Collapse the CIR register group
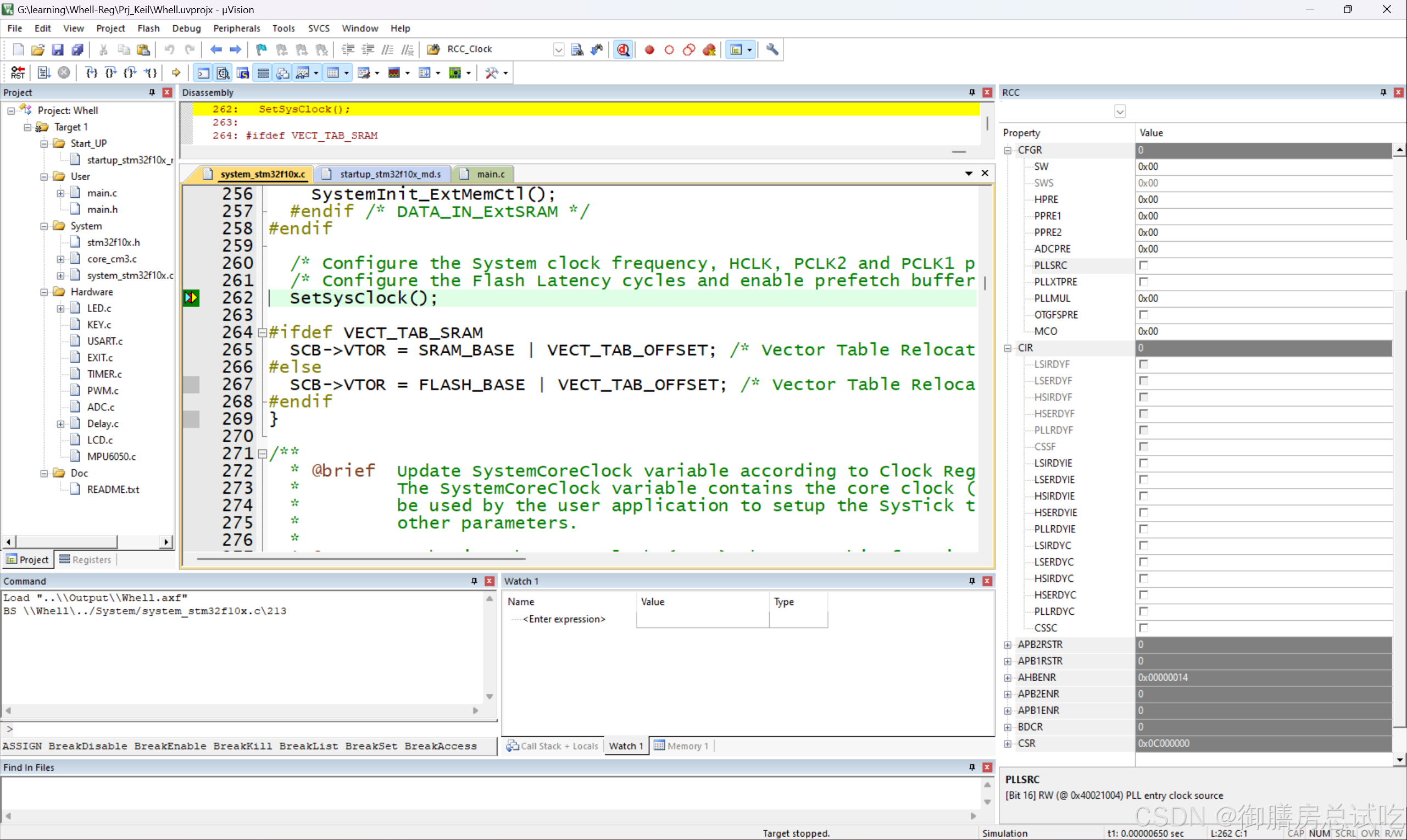This screenshot has width=1407, height=840. [x=1008, y=348]
